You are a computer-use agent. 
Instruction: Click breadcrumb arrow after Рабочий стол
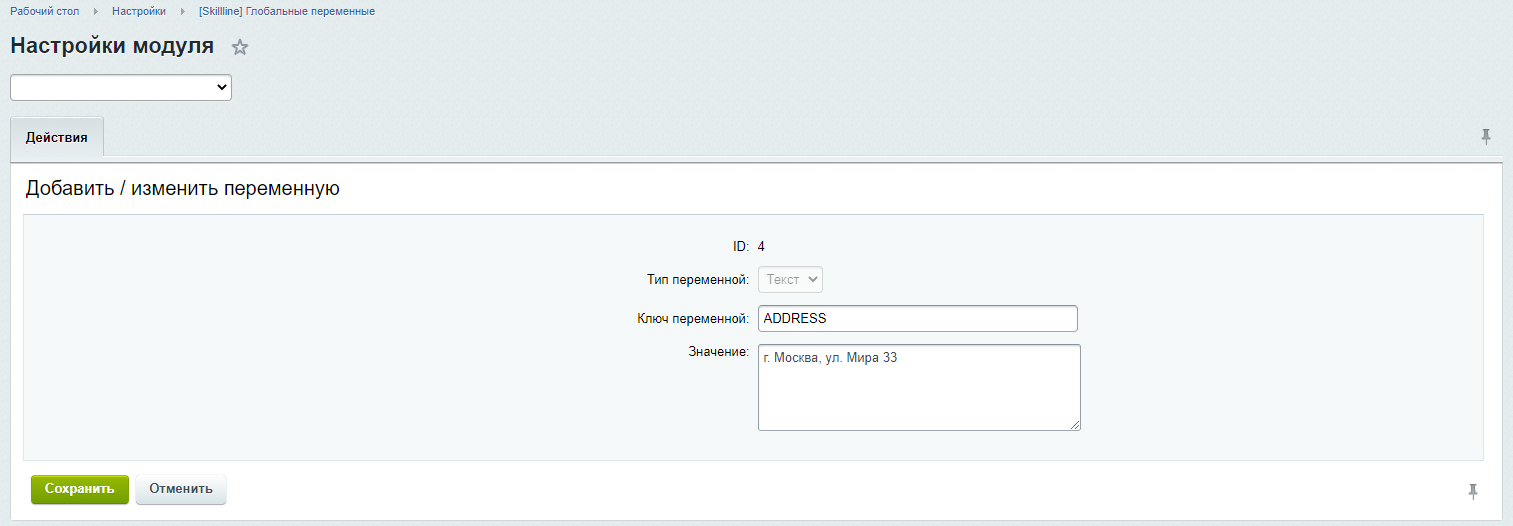96,11
